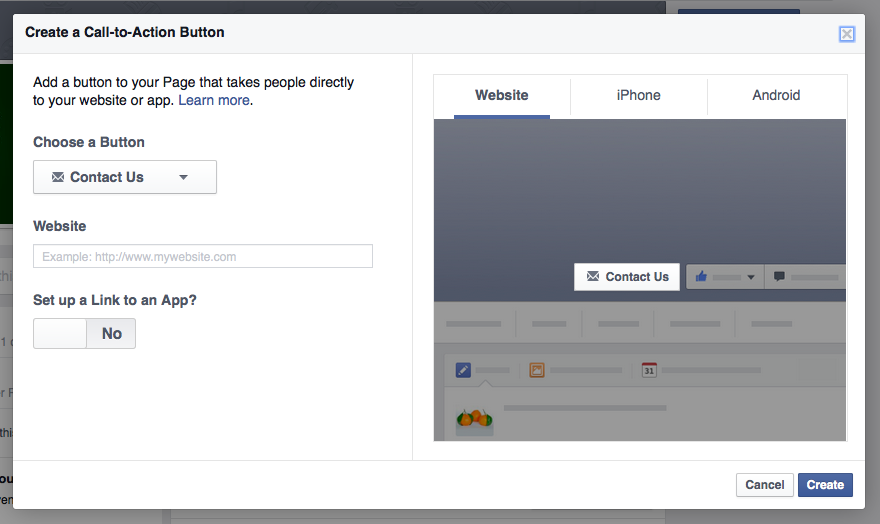Open the Contact Us button dropdown

(125, 177)
